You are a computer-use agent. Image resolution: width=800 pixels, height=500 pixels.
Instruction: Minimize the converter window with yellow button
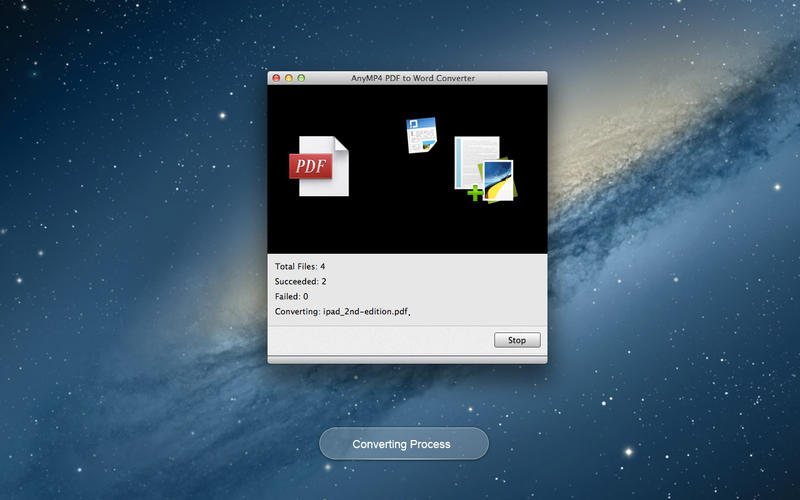point(288,78)
